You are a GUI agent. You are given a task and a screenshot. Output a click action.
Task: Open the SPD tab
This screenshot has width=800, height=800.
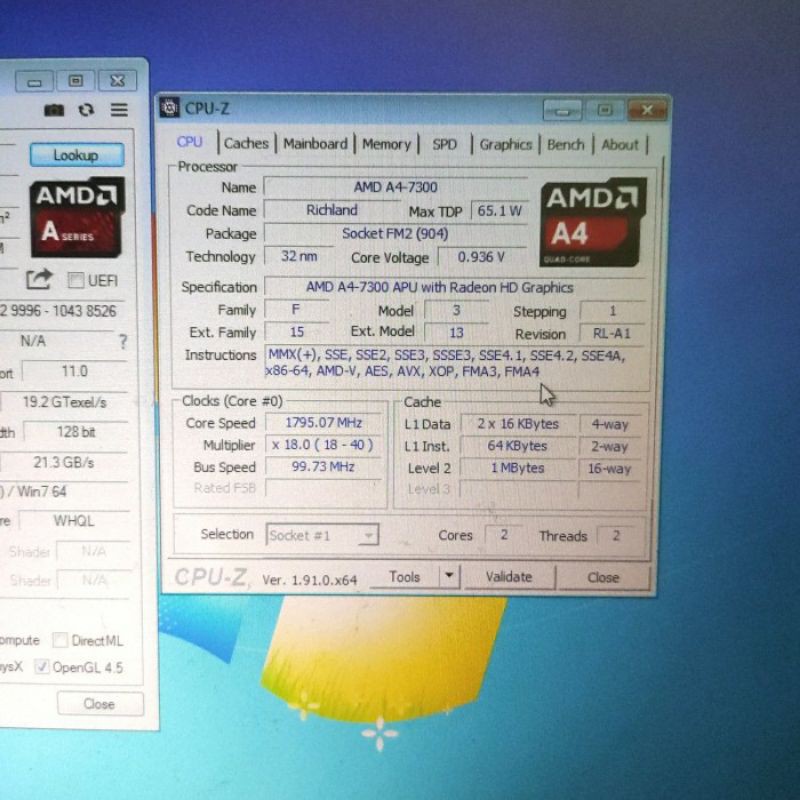(x=444, y=144)
